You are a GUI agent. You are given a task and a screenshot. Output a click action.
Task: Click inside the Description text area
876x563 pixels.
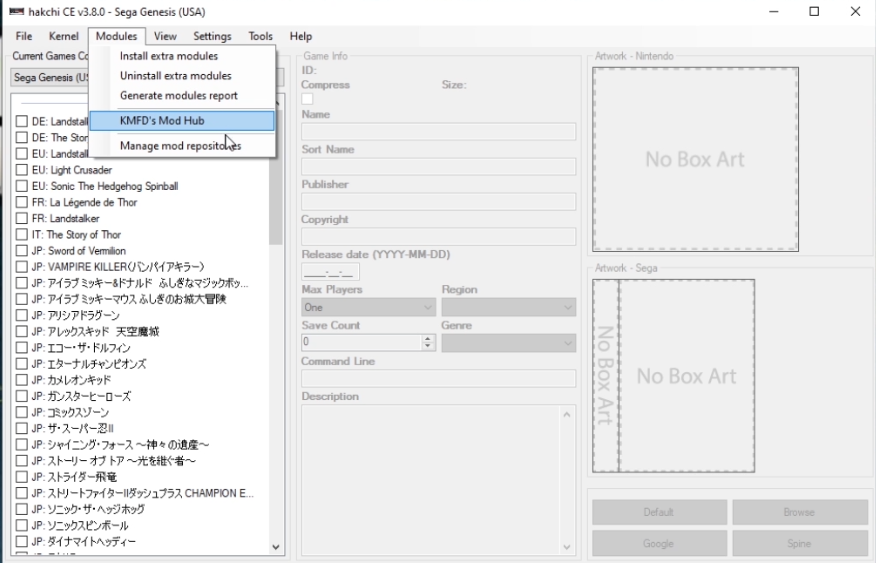(430, 480)
